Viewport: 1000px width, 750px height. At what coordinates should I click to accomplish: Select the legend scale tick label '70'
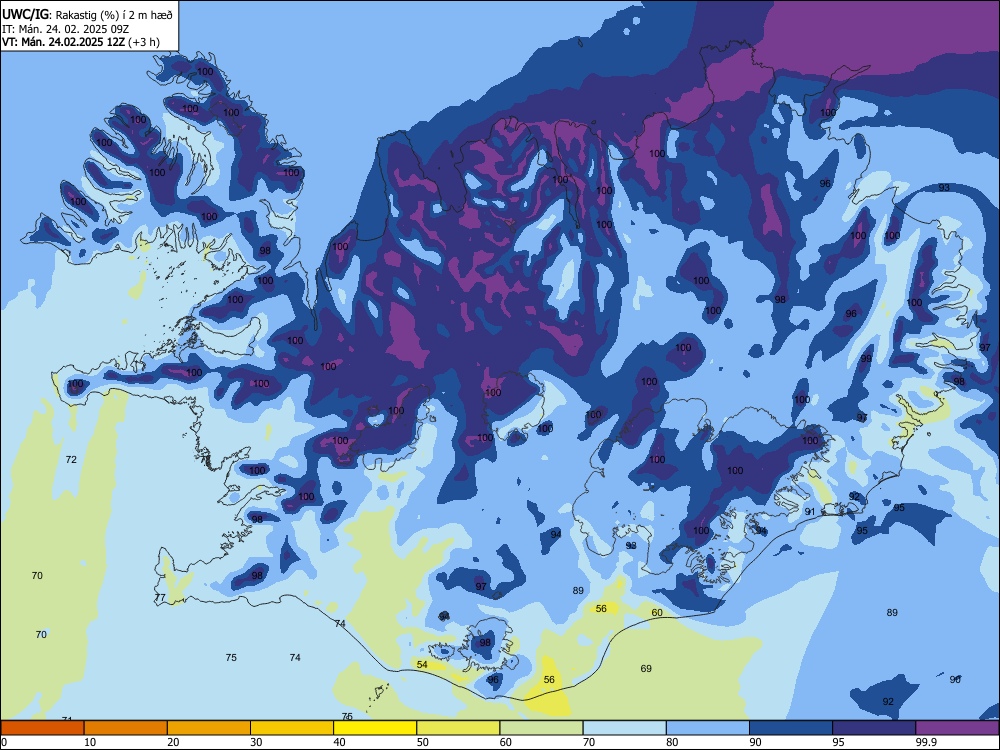(x=589, y=742)
